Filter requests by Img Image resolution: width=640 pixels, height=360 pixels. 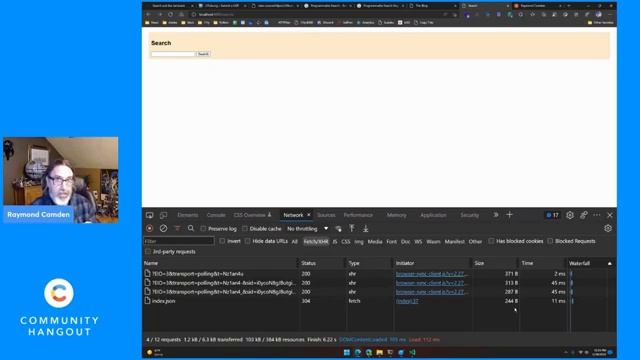359,242
